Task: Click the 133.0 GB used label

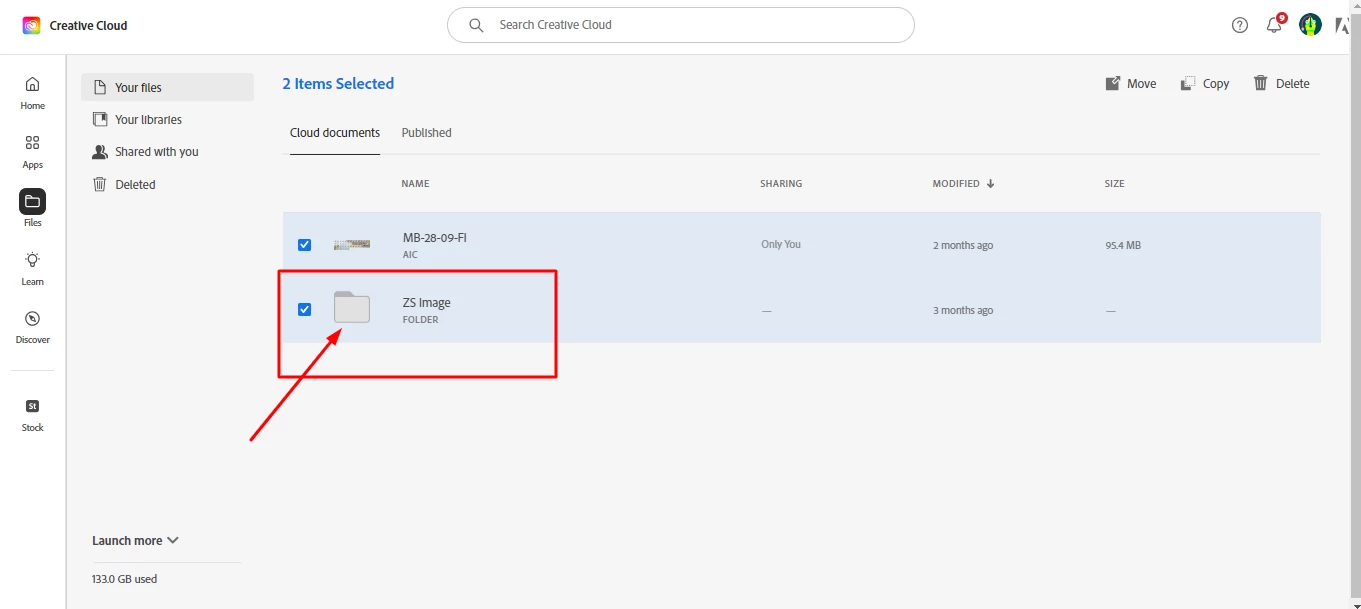Action: 125,579
